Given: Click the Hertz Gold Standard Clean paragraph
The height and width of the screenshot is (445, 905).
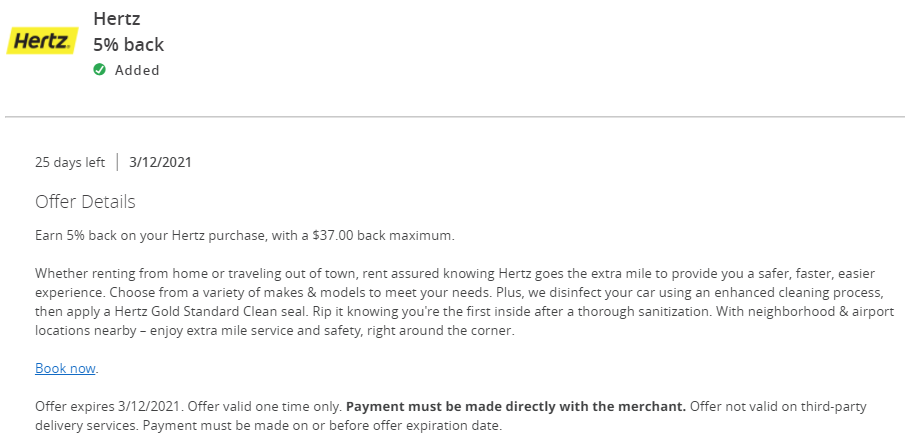Looking at the screenshot, I should (465, 302).
